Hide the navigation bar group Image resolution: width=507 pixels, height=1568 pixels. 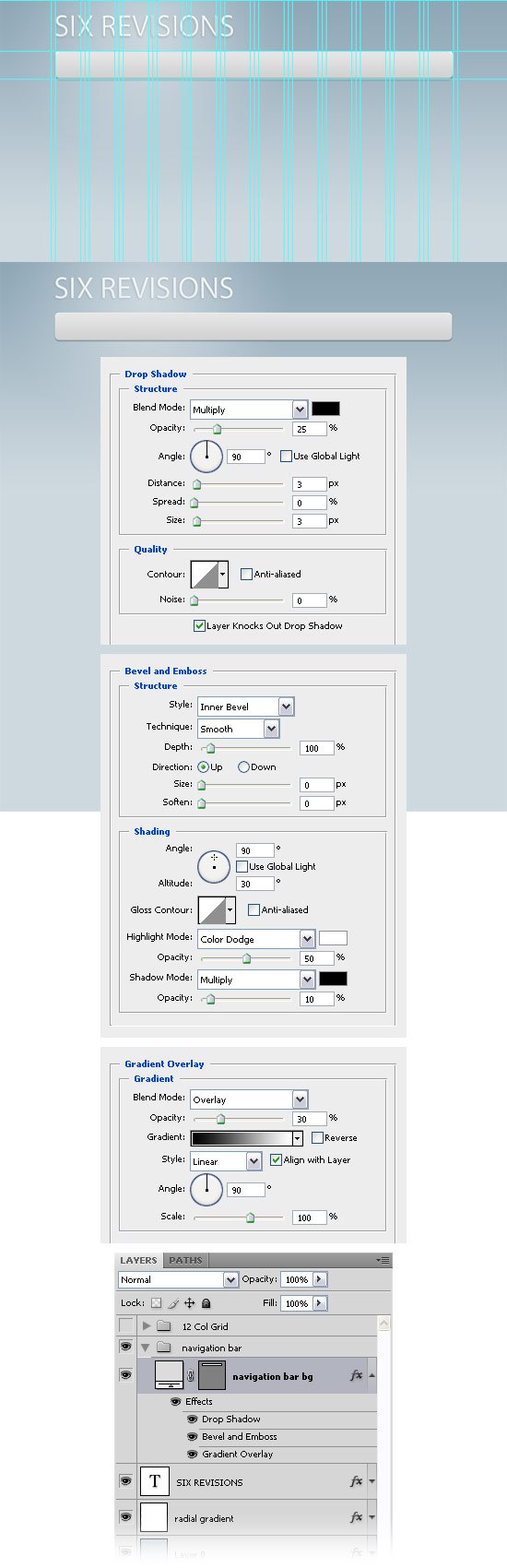126,1348
